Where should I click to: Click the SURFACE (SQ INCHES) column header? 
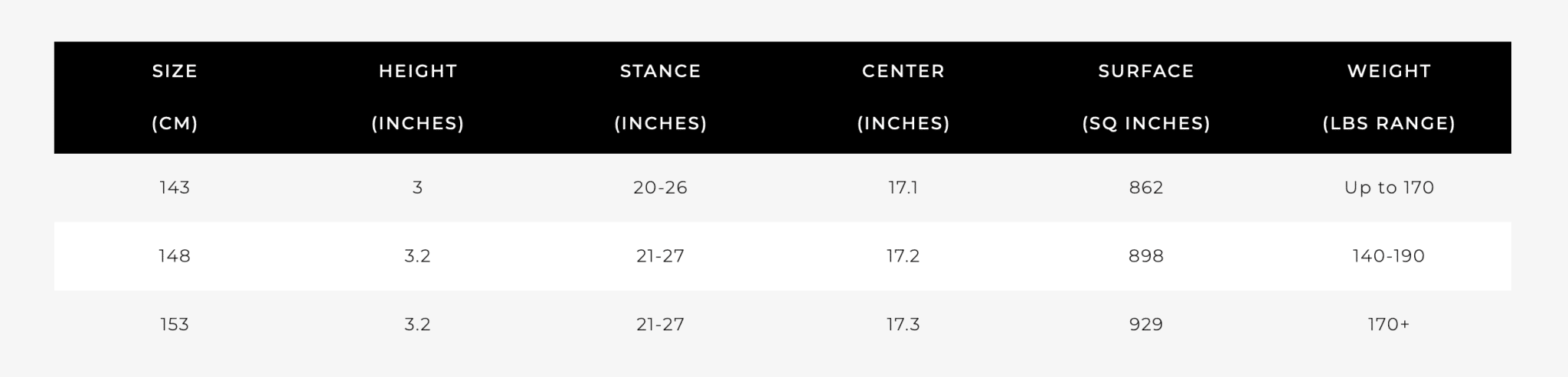pyautogui.click(x=1146, y=97)
